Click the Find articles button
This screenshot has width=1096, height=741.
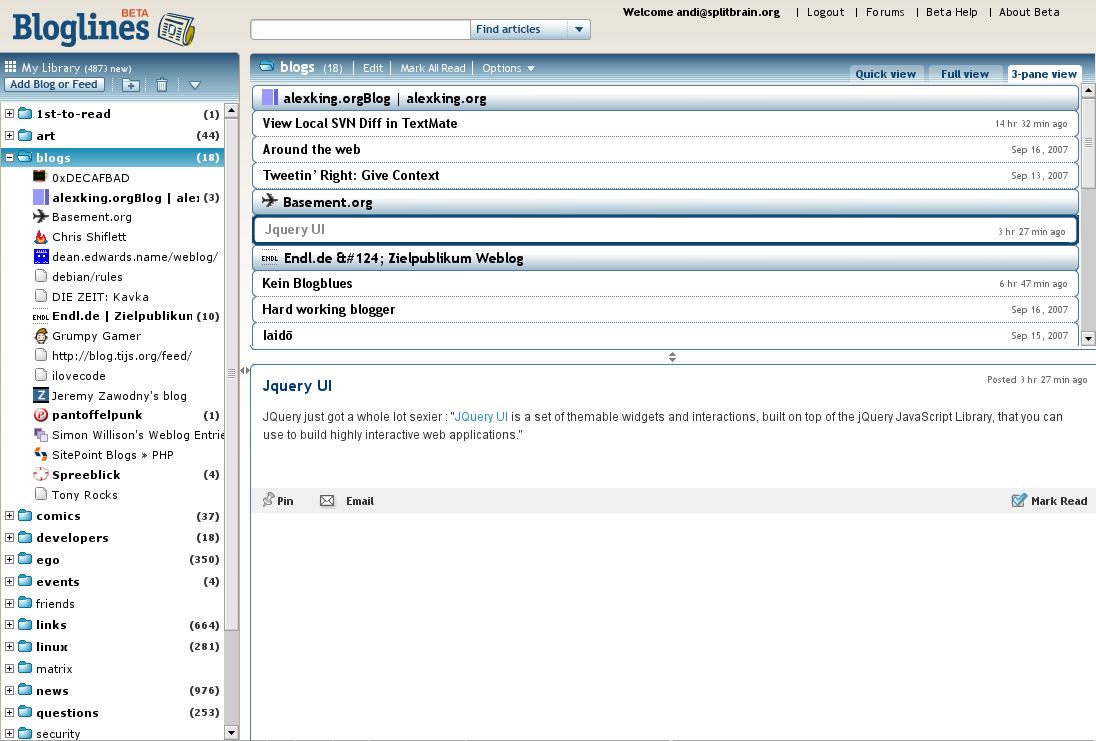[519, 29]
